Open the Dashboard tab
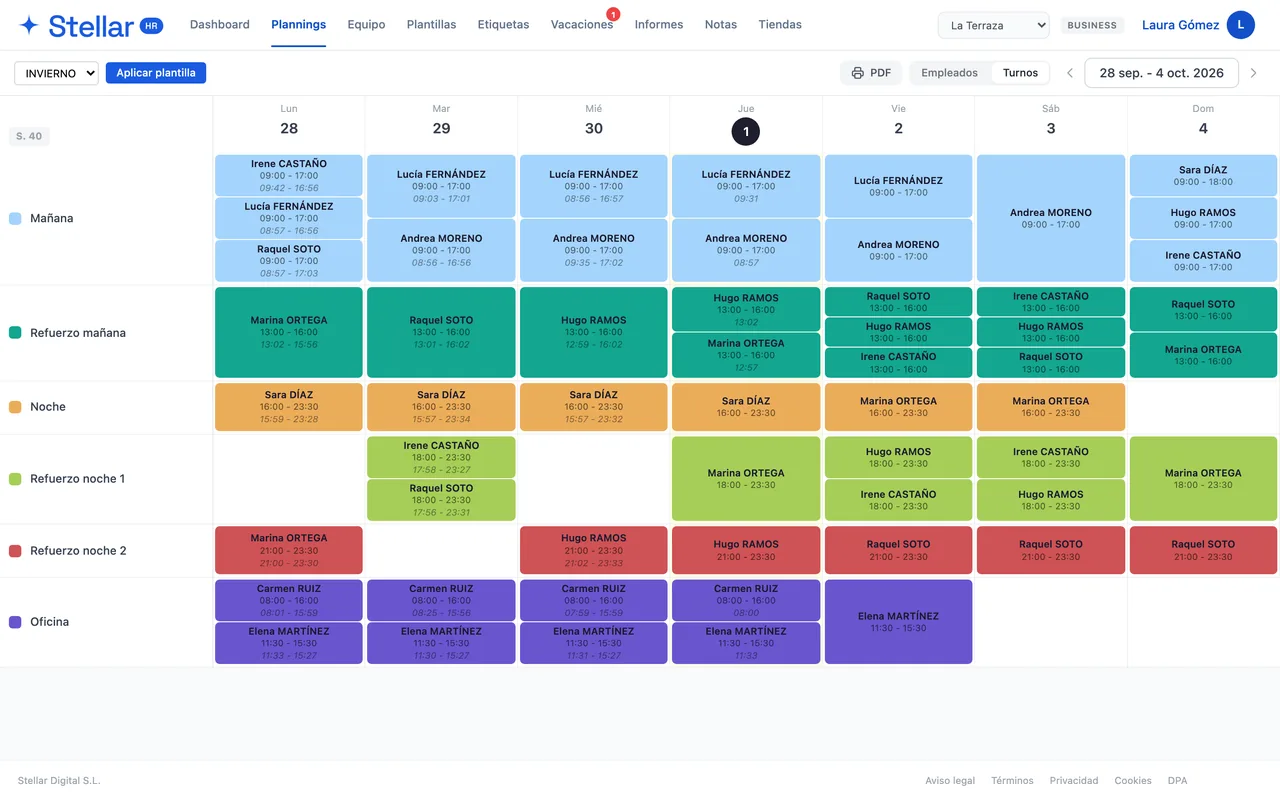 coord(220,25)
